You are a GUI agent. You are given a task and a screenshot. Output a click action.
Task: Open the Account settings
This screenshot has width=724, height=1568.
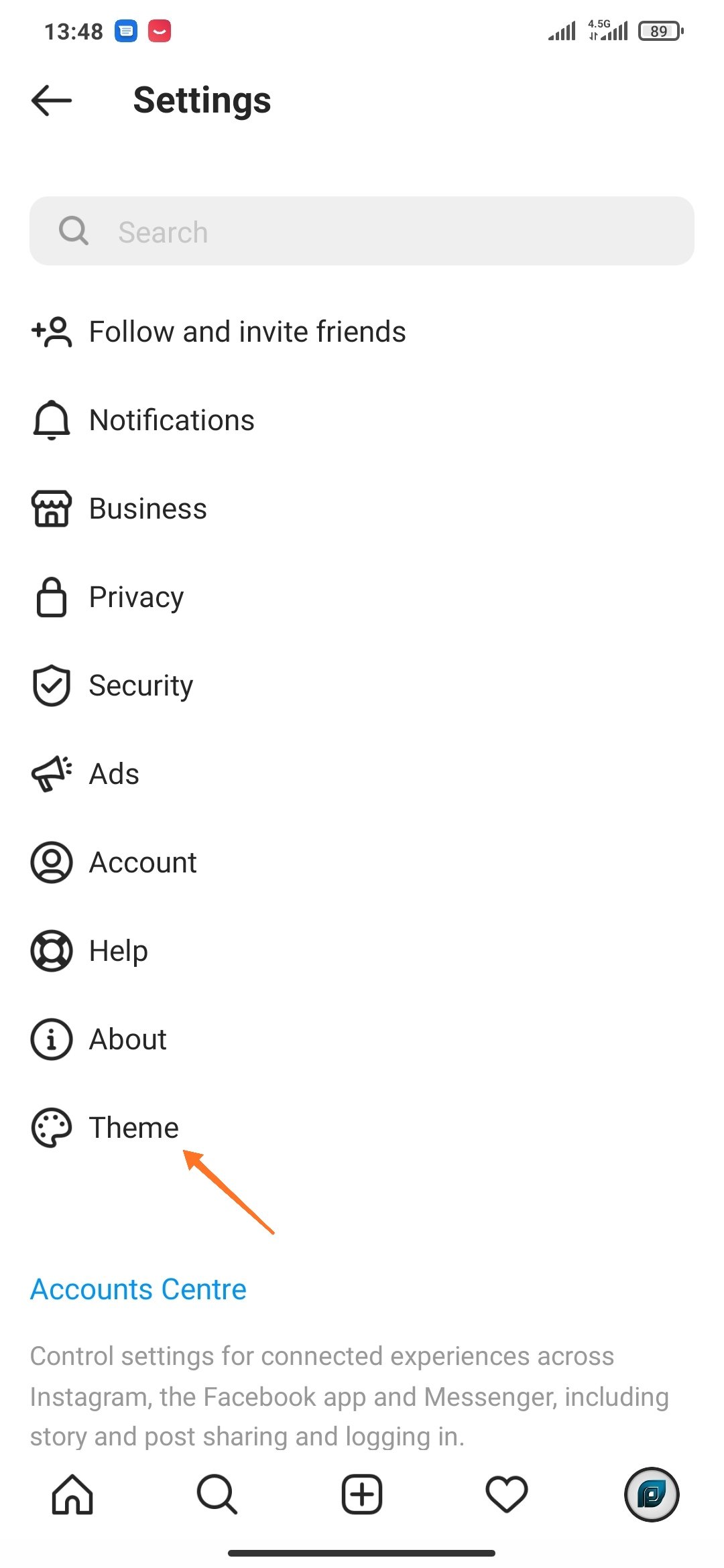point(143,862)
